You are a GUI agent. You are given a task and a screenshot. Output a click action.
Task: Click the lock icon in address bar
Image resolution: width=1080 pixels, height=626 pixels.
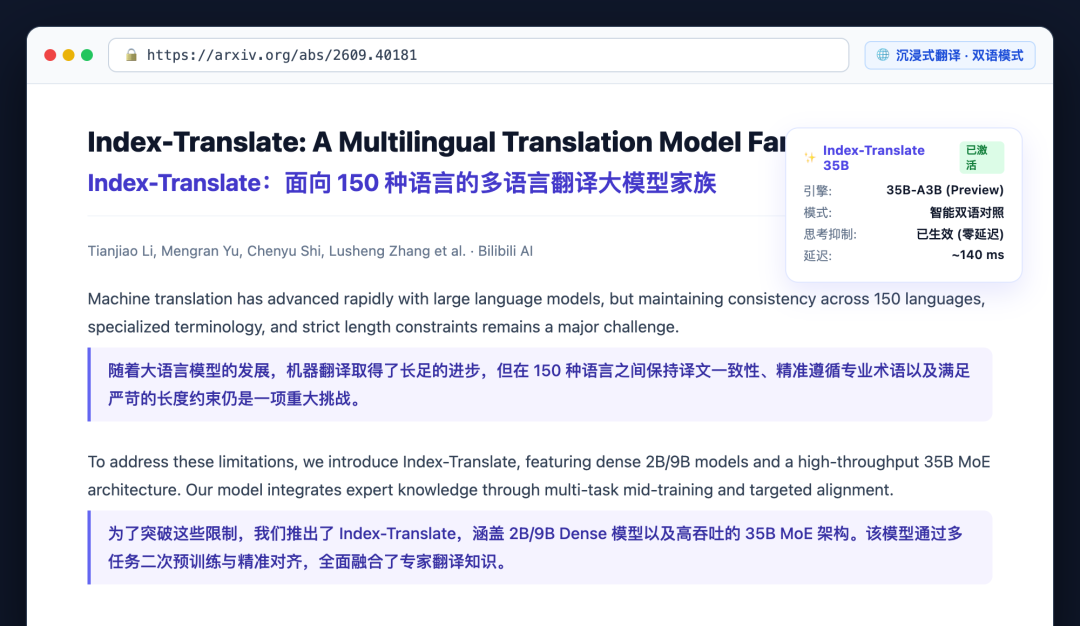(x=131, y=55)
